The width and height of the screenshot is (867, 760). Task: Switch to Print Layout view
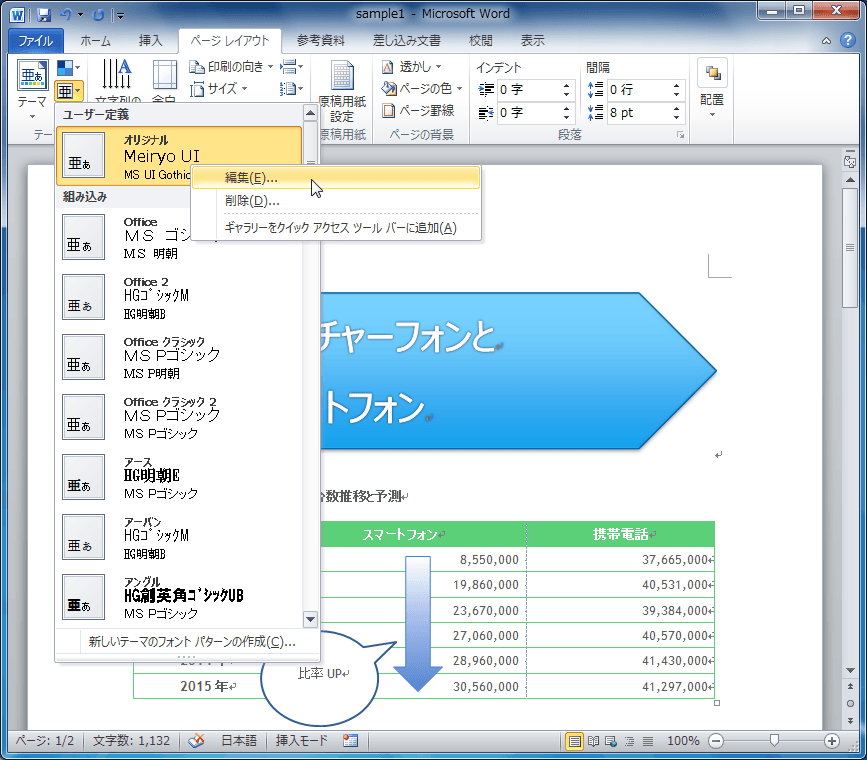(x=575, y=741)
